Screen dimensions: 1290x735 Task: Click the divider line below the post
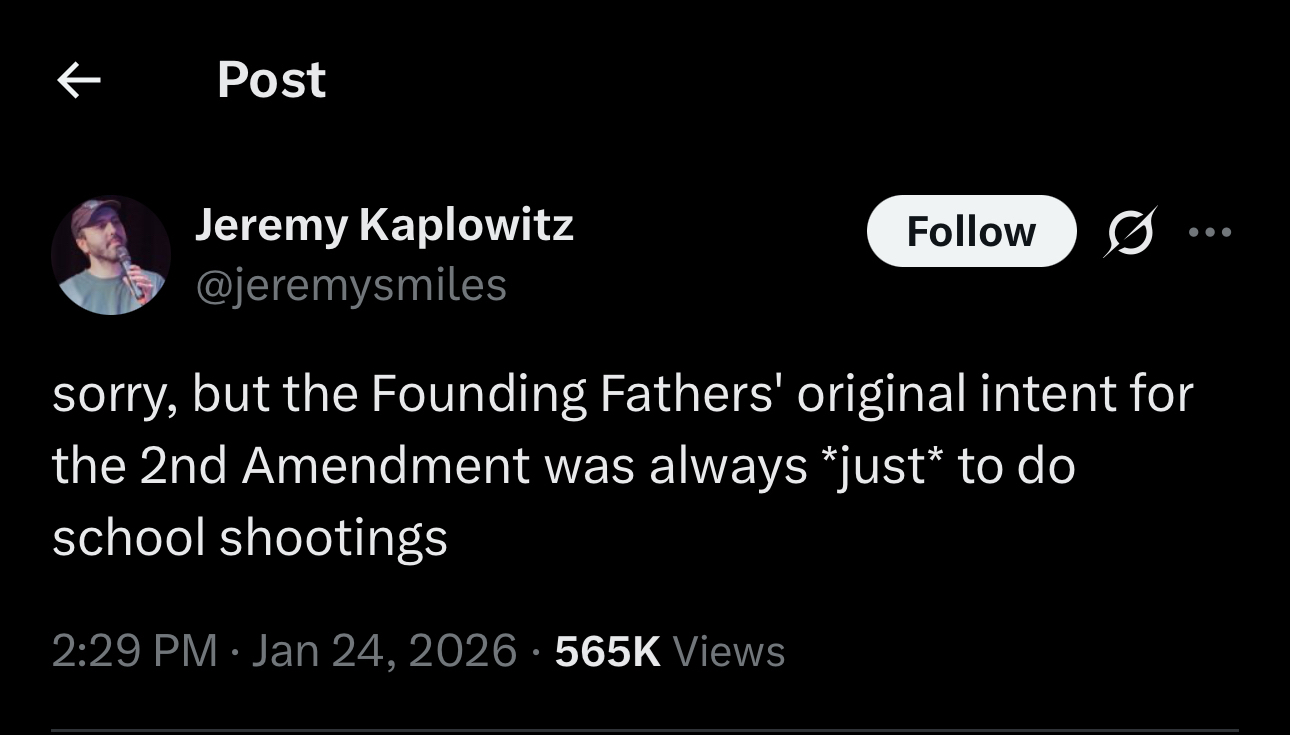645,730
